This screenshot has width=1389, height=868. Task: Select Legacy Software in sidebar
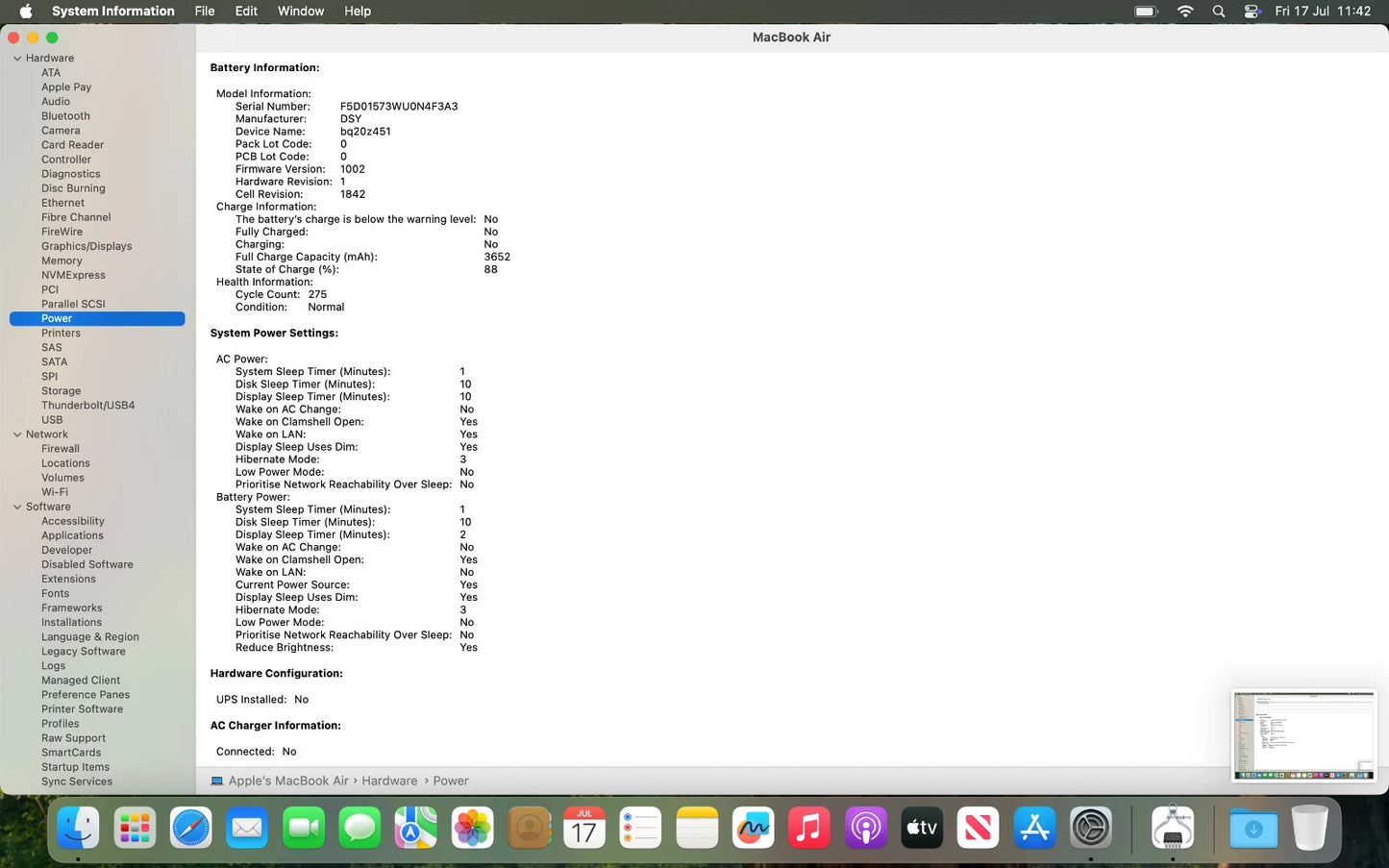83,652
